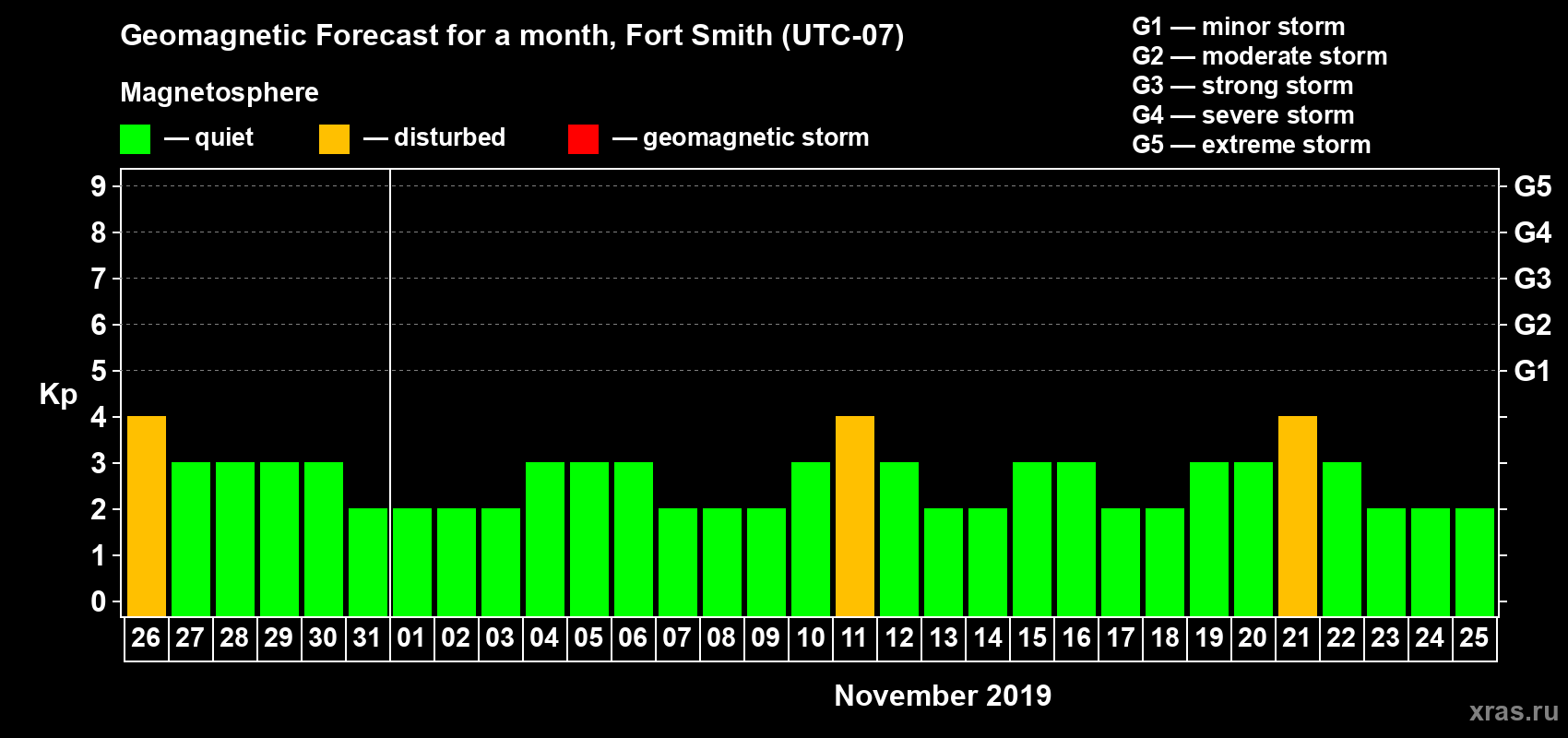Click 'G4 — severe storm' legend text
The width and height of the screenshot is (1568, 738).
(x=1243, y=115)
